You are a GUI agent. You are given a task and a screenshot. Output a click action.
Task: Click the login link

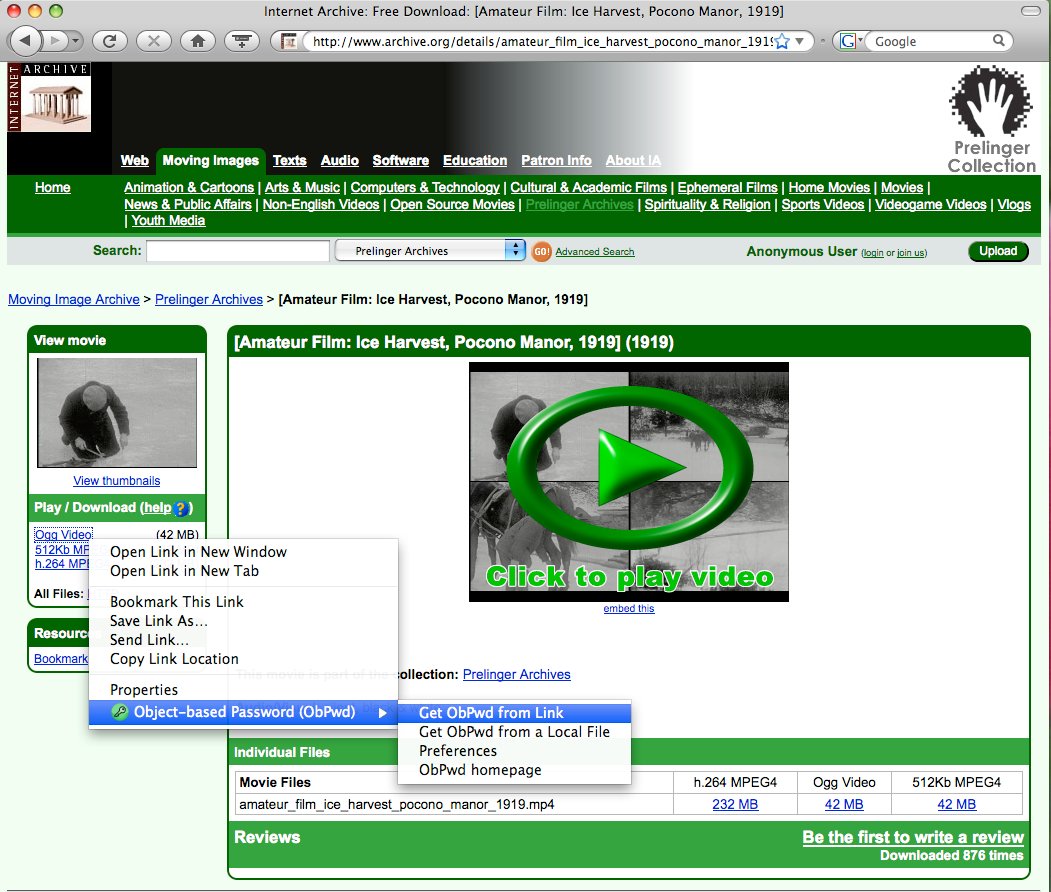(872, 253)
